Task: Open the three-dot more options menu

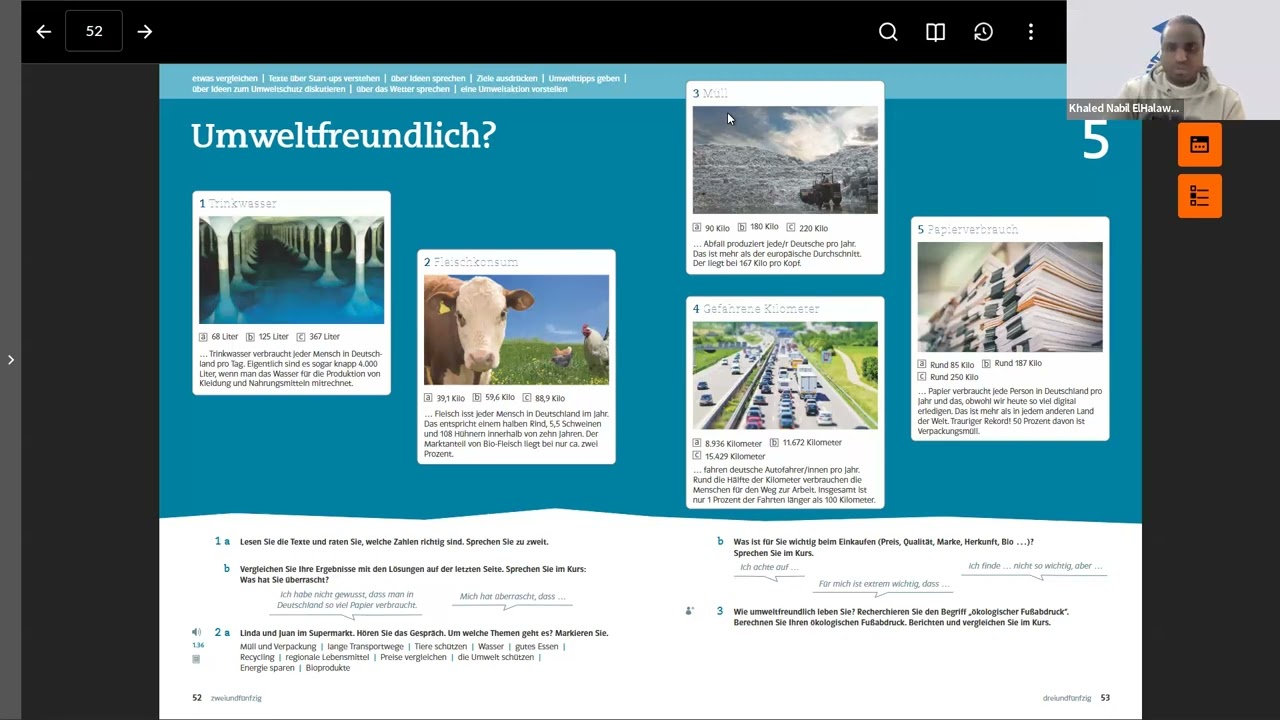Action: (1031, 32)
